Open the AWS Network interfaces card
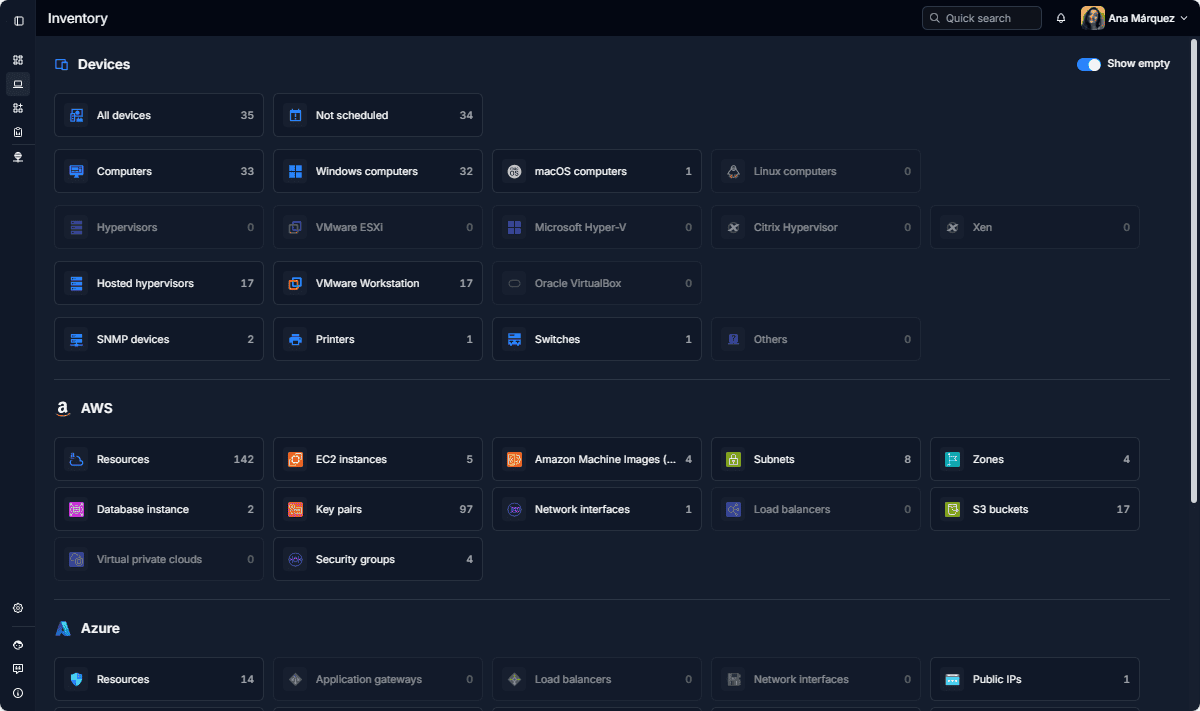Viewport: 1200px width, 711px height. point(597,509)
